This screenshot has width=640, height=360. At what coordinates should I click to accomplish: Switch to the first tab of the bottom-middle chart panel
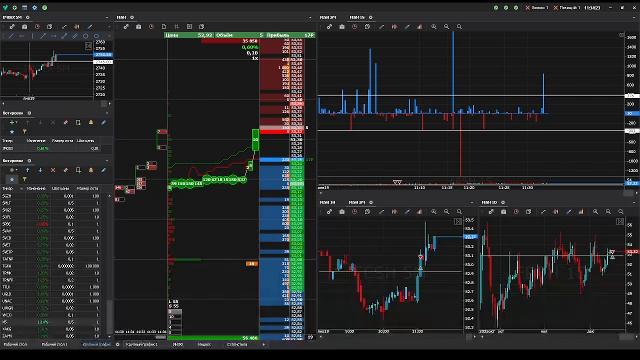[x=327, y=202]
